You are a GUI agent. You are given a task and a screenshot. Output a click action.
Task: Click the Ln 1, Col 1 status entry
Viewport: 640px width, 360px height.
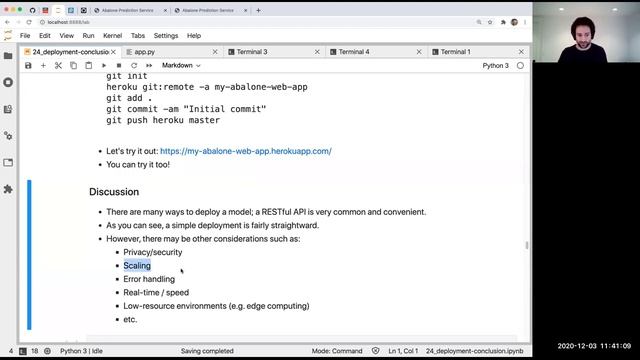403,351
